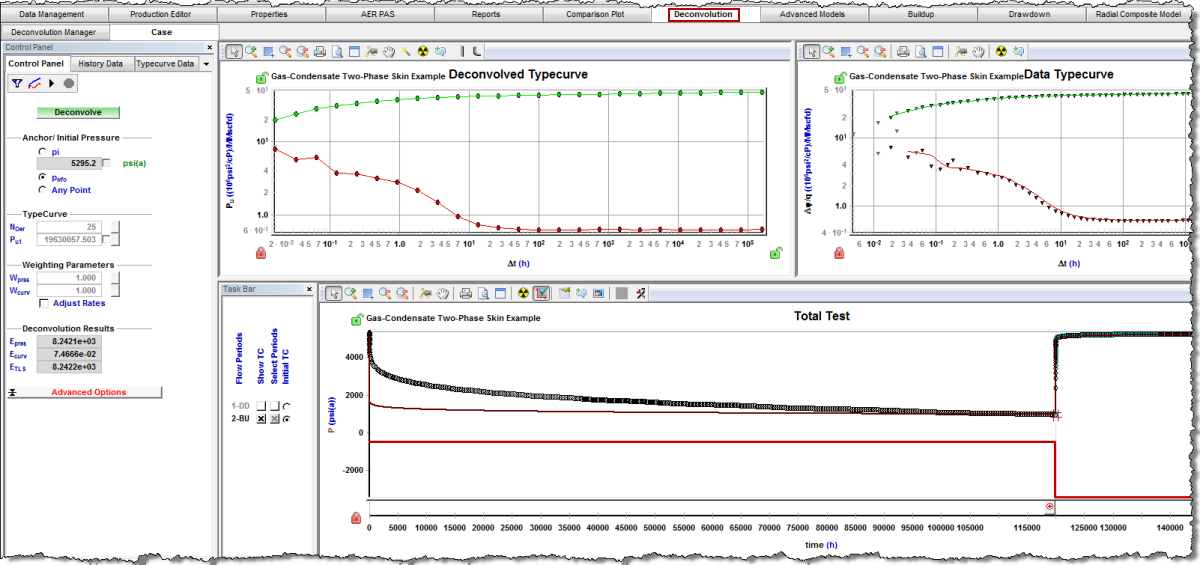Click the red lock icon below Deconvolved Typecurve y-axis

coord(261,254)
